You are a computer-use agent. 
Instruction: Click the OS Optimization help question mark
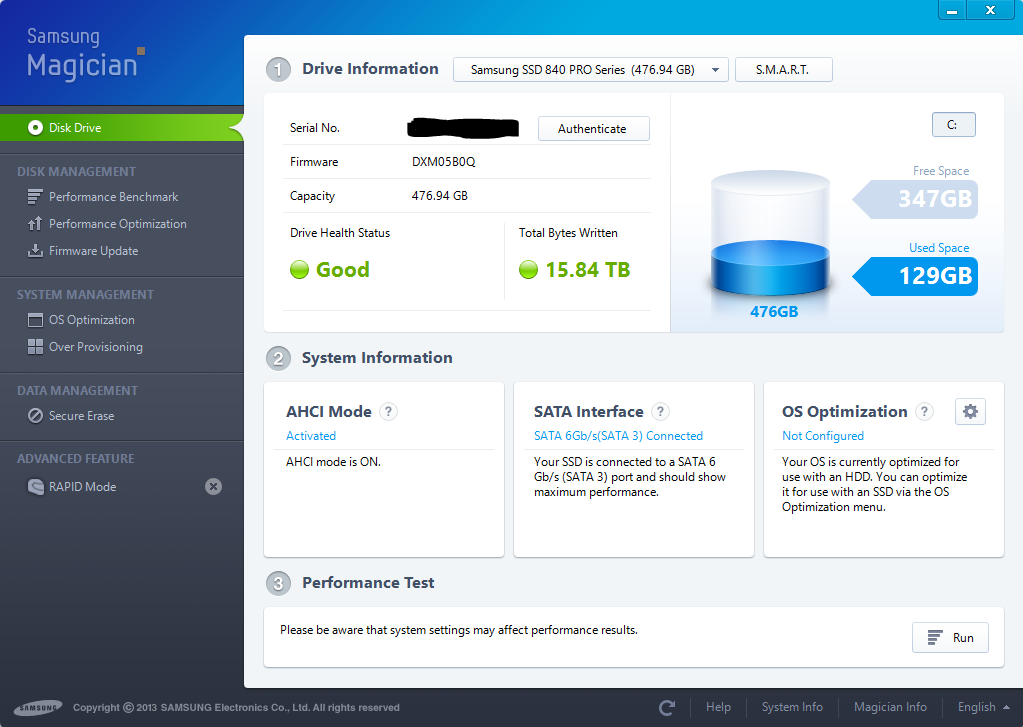(924, 412)
